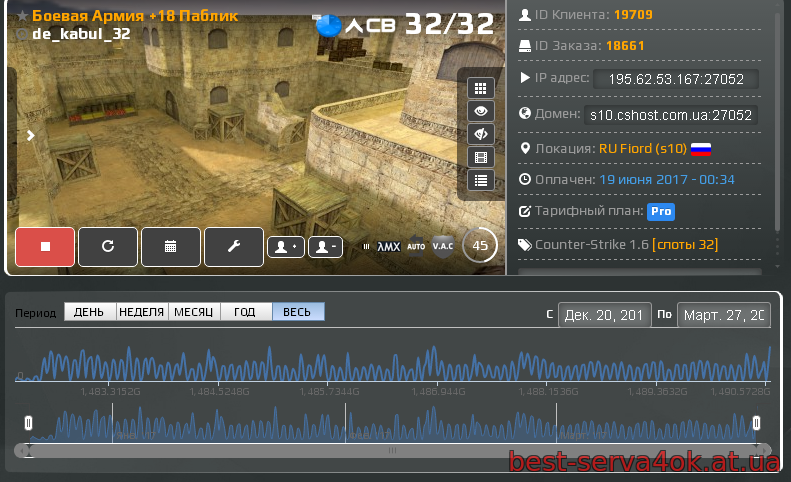The width and height of the screenshot is (791, 482).
Task: Click the 32/32 player count
Action: point(449,24)
